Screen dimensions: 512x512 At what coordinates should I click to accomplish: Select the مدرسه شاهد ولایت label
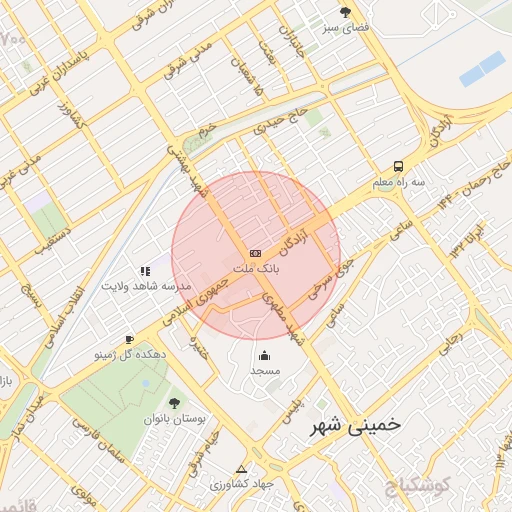coord(146,286)
